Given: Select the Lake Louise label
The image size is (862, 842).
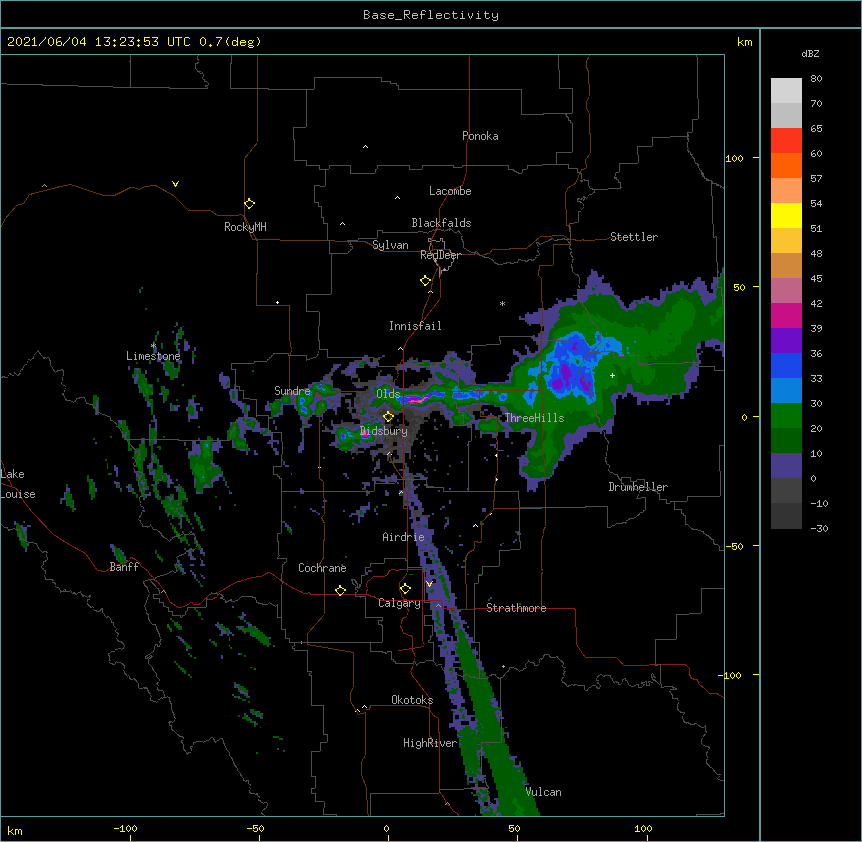Looking at the screenshot, I should [18, 484].
